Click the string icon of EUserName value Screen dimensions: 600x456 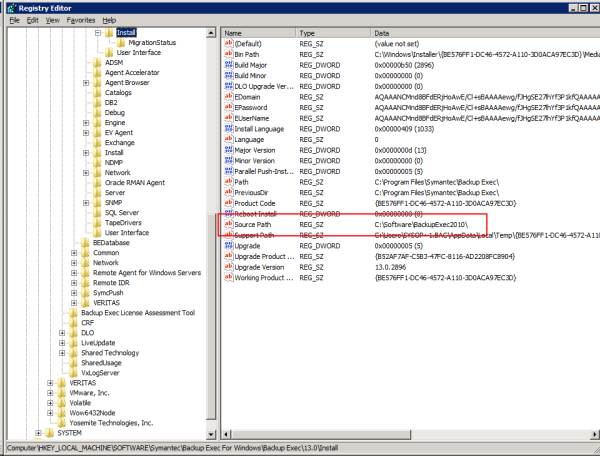(228, 118)
